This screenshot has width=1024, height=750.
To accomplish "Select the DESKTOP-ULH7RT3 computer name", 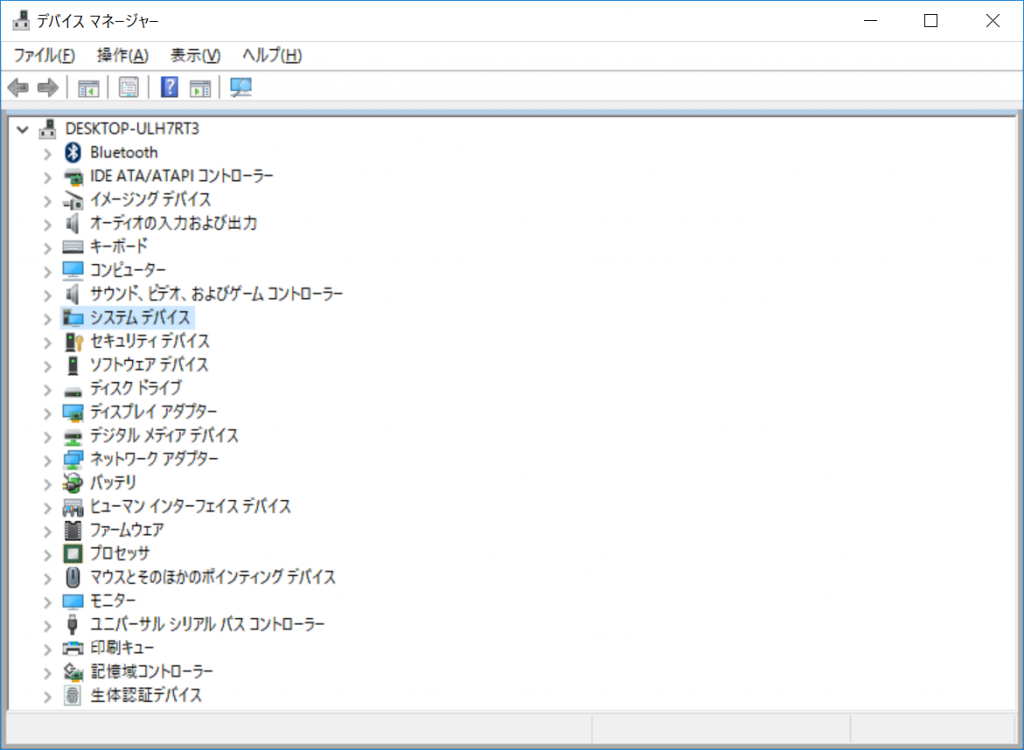I will [132, 129].
